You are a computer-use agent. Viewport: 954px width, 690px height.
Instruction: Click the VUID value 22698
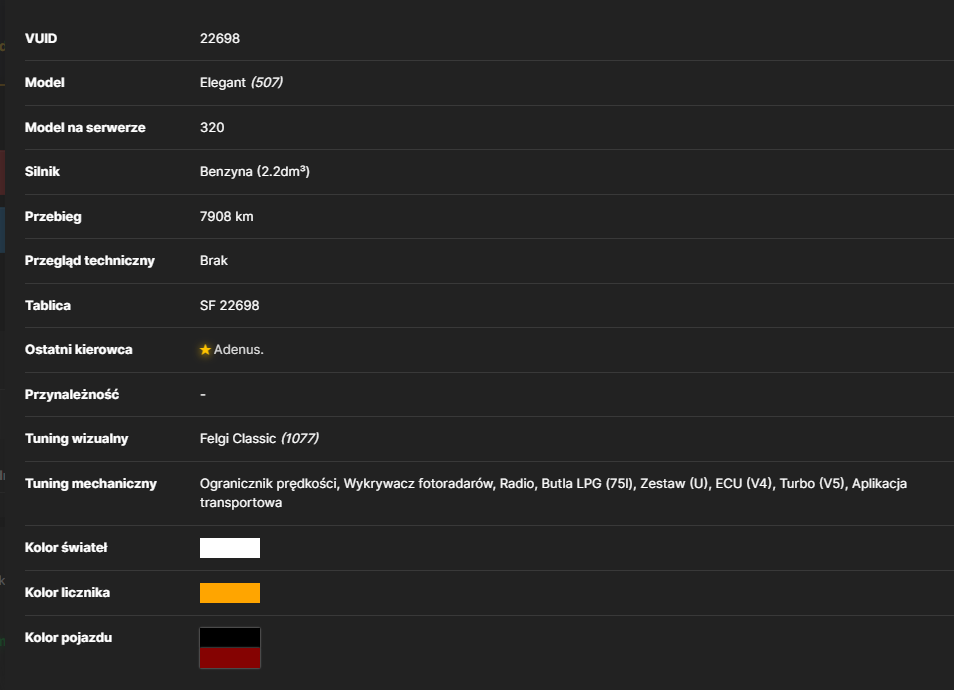[x=220, y=38]
